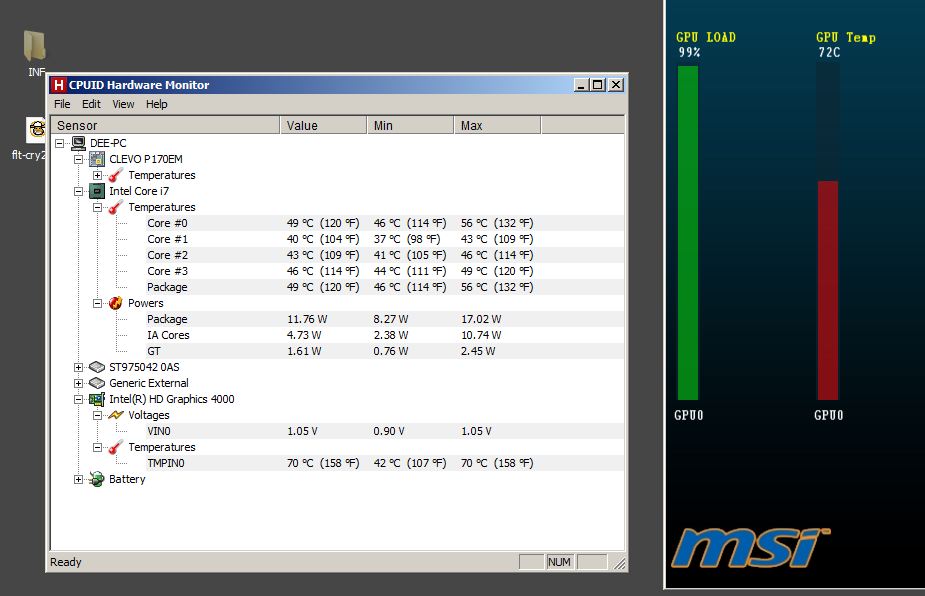Collapse the Powers node

97,303
